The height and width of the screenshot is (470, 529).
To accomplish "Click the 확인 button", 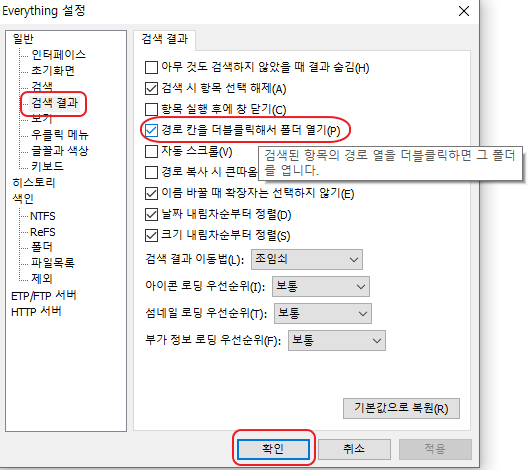I will (x=273, y=449).
